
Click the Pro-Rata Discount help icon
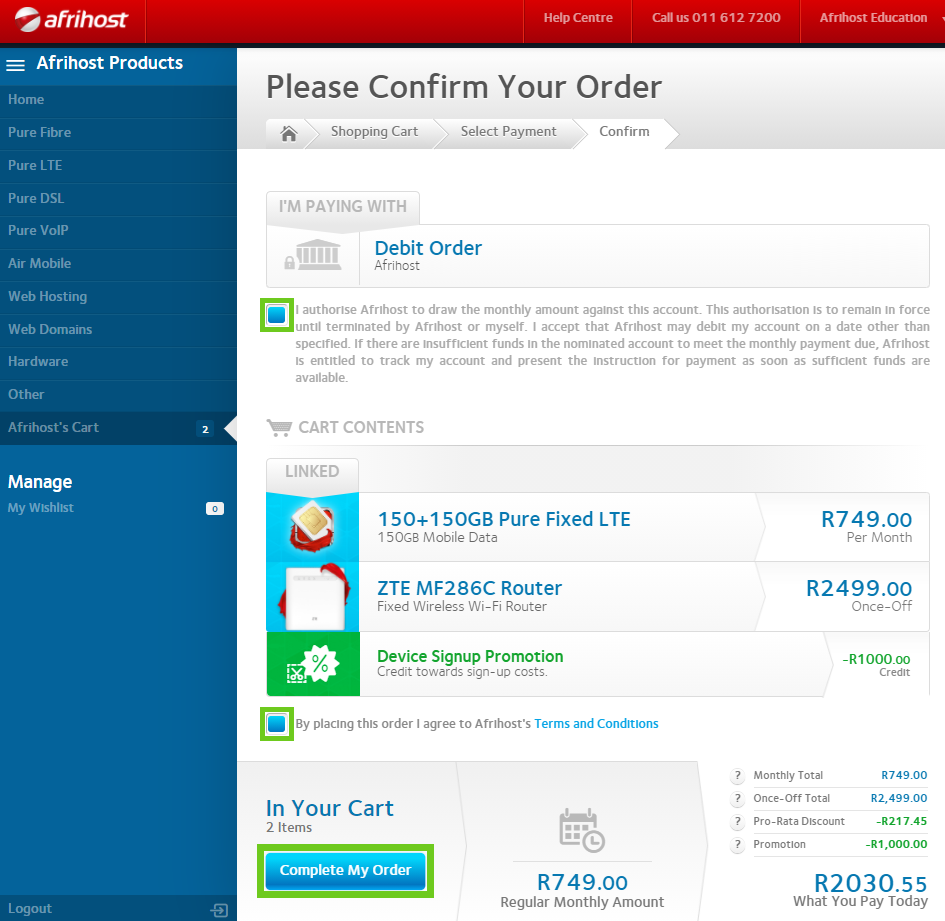(x=738, y=822)
